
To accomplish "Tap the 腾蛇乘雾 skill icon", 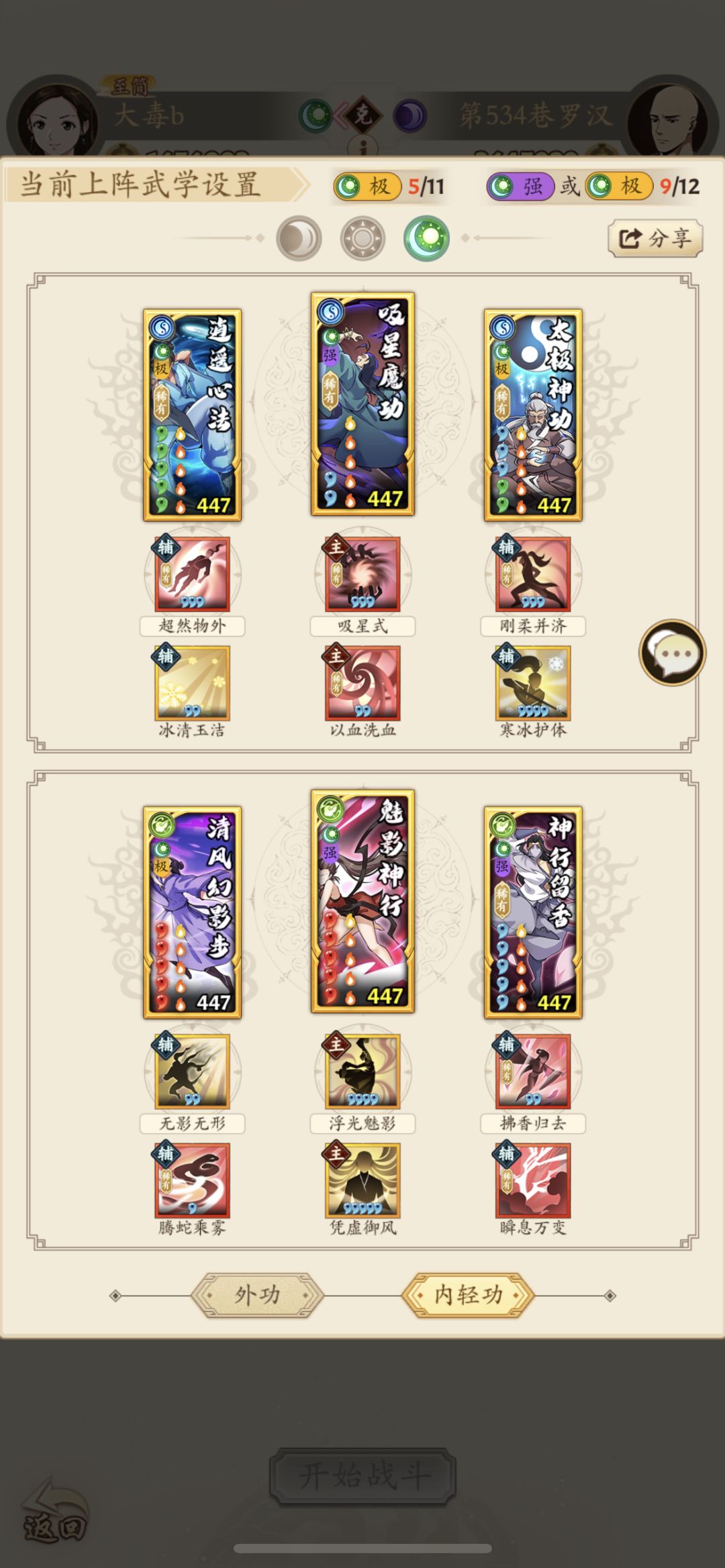I will tap(193, 1181).
